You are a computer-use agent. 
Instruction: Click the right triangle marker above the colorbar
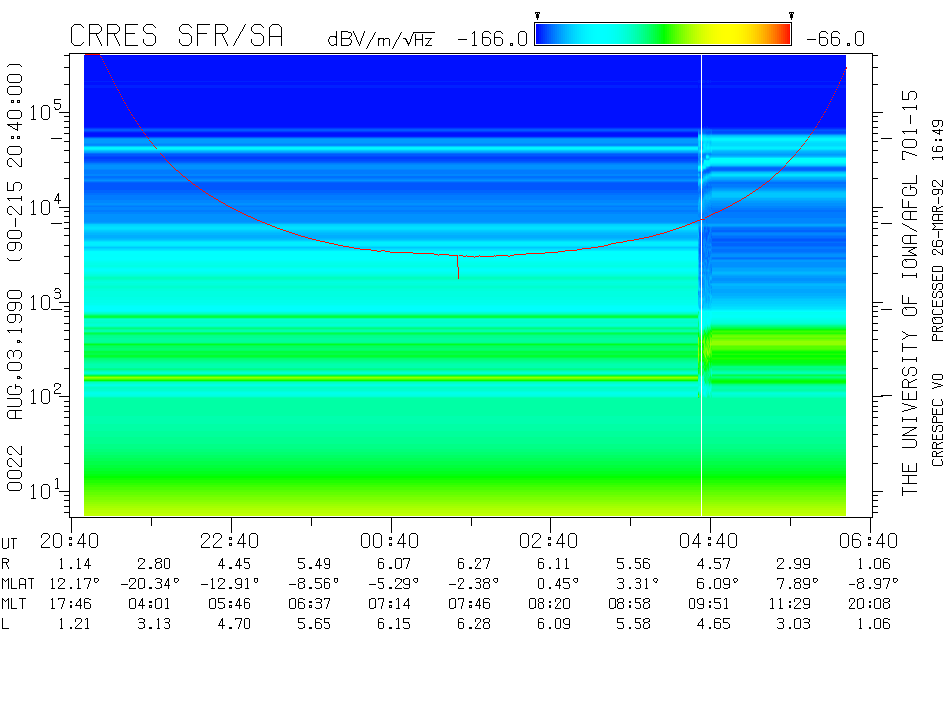coord(791,16)
